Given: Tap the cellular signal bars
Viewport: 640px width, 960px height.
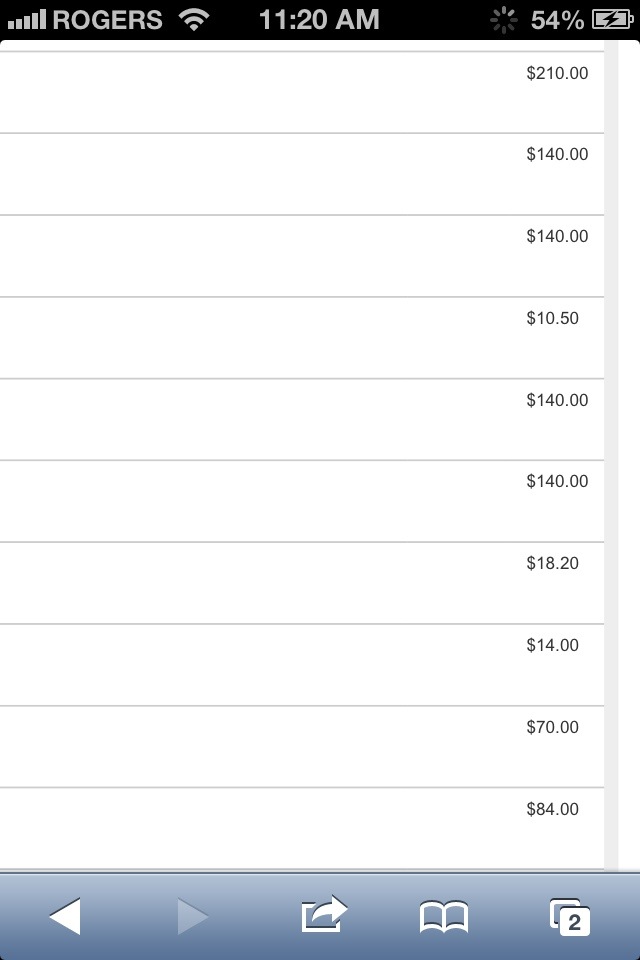Looking at the screenshot, I should click(27, 20).
